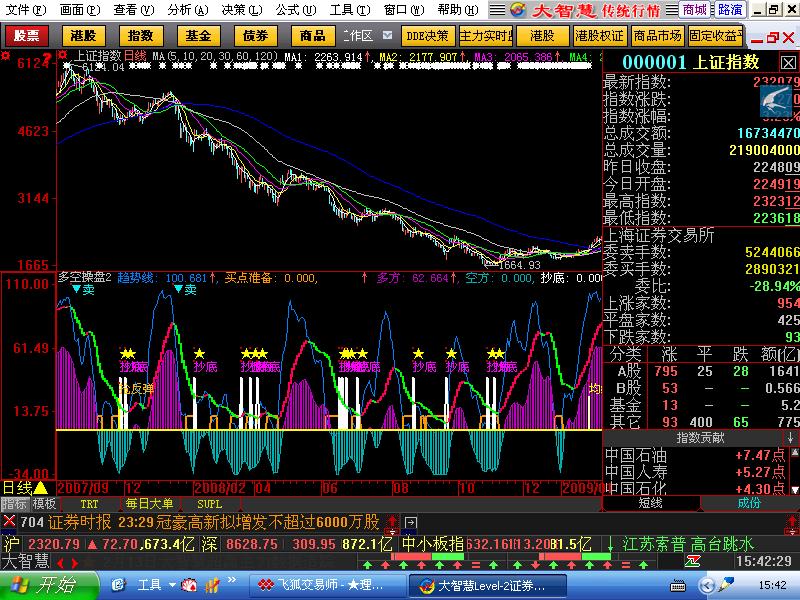Open the 商品 market button
Image resolution: width=800 pixels, height=600 pixels.
tap(313, 36)
